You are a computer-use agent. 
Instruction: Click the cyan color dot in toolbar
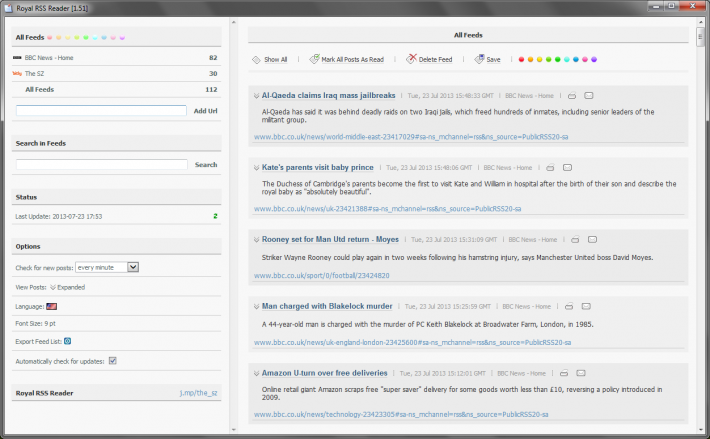(566, 59)
